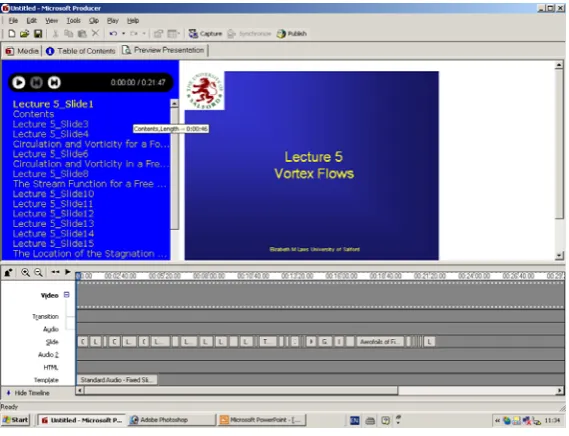The image size is (569, 436).
Task: Open the Windows Start menu
Action: [15, 420]
